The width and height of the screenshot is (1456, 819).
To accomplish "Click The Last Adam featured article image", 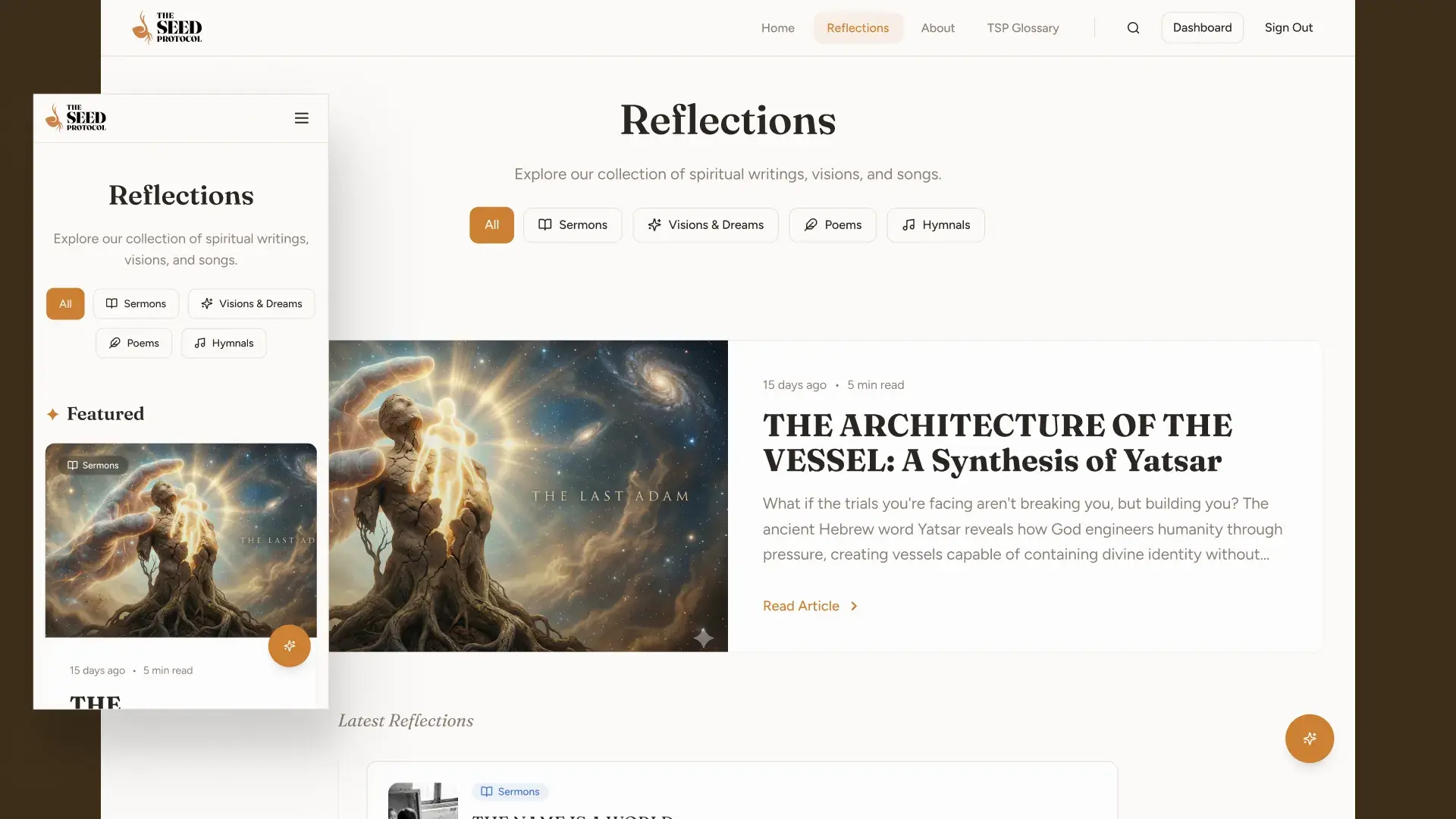I will pyautogui.click(x=528, y=496).
